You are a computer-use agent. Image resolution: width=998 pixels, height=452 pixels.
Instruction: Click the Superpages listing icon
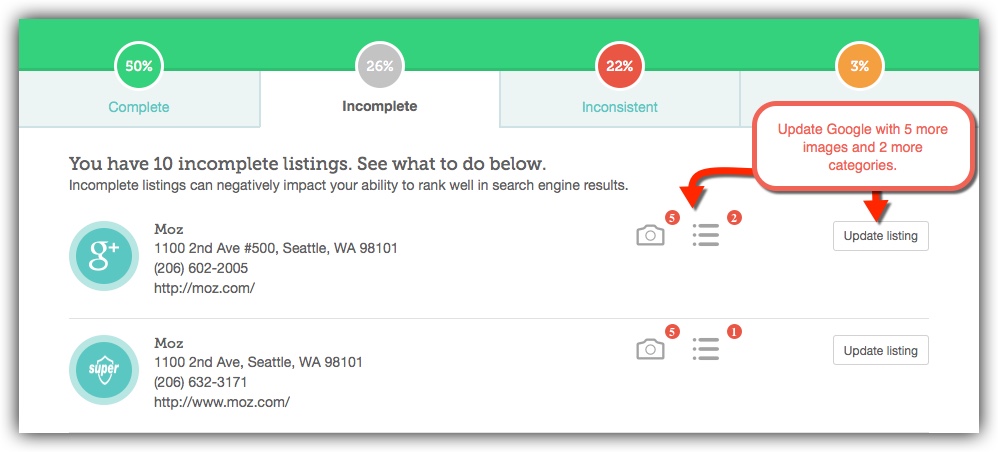pyautogui.click(x=104, y=370)
